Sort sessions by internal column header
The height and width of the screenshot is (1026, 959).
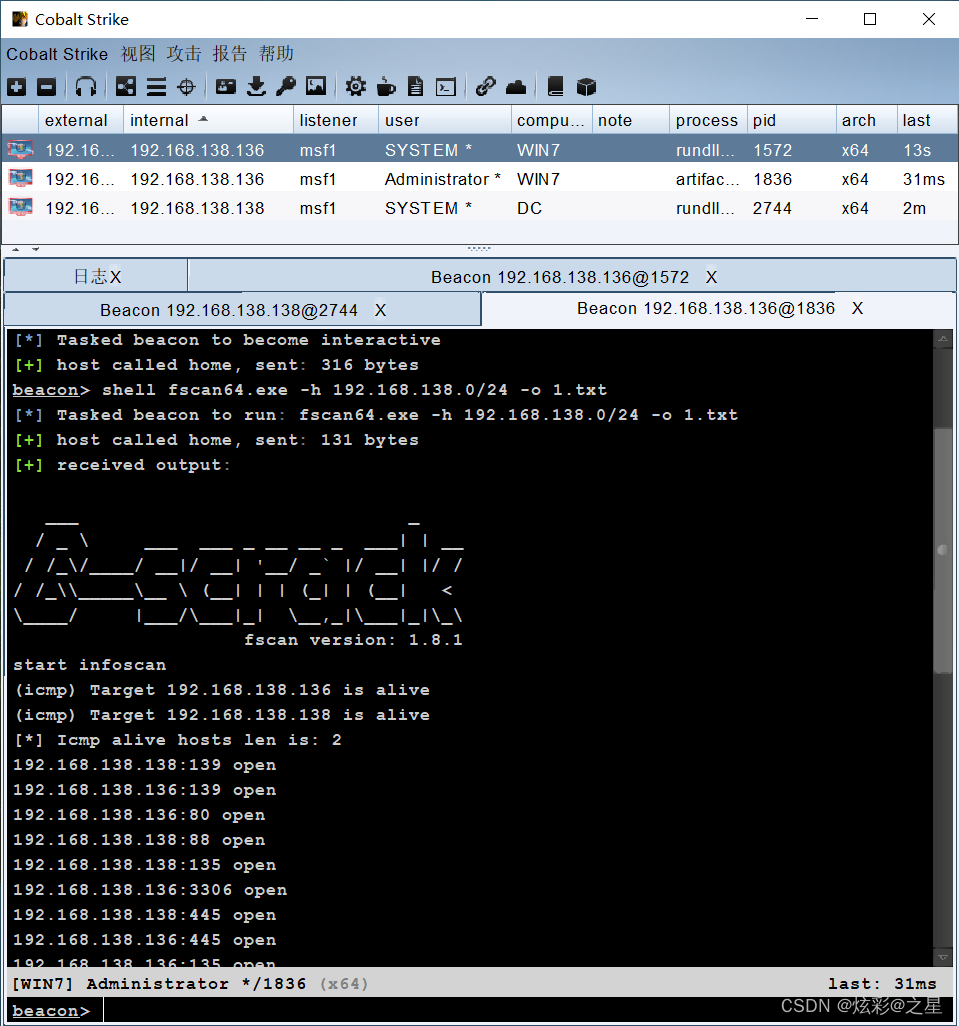(209, 120)
